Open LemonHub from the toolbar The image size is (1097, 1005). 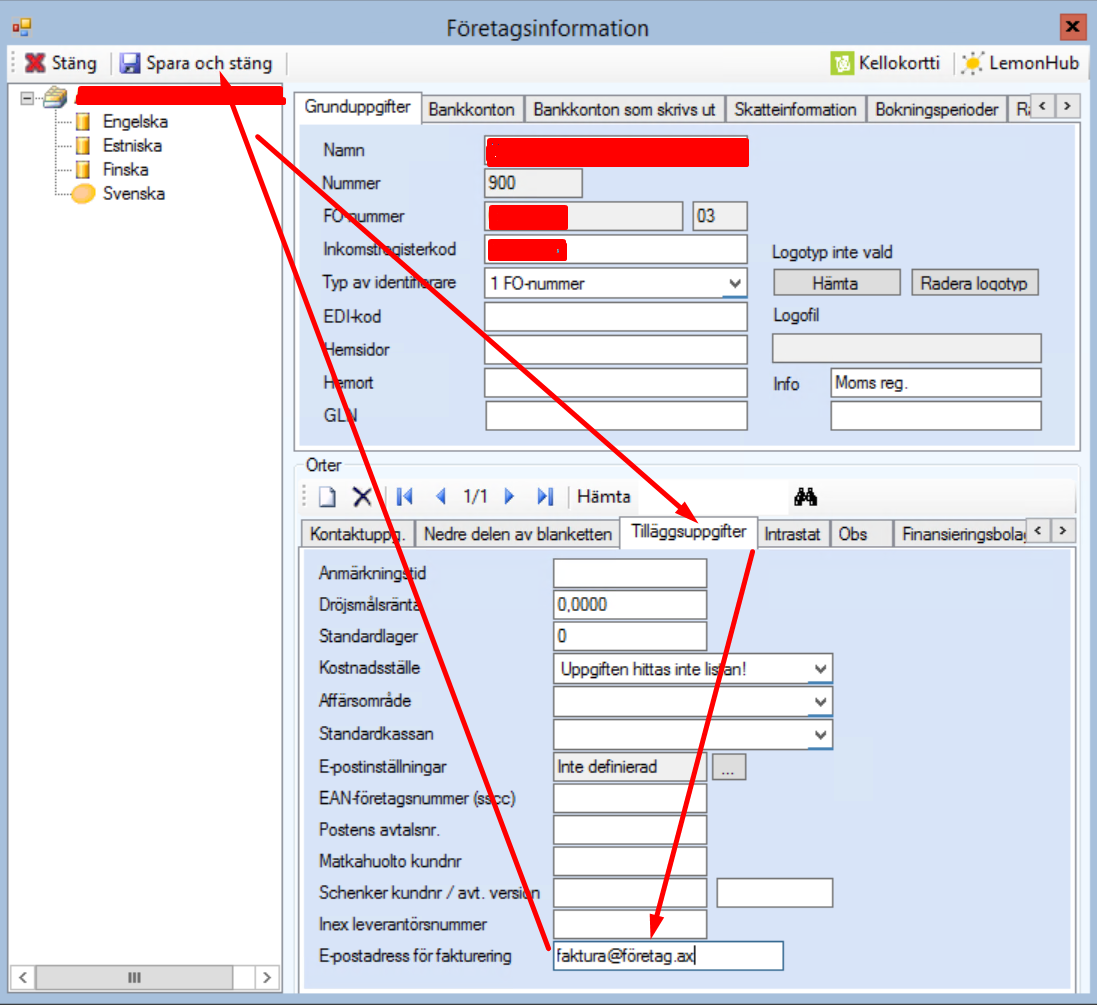point(1020,63)
